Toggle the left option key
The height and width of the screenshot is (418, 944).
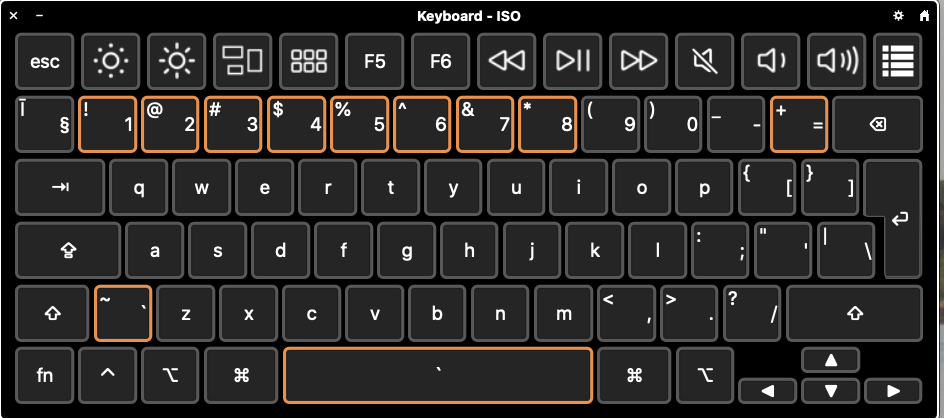tap(170, 375)
